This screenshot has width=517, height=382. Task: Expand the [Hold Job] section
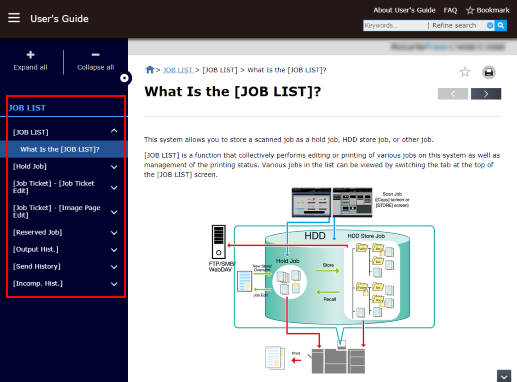coord(114,167)
